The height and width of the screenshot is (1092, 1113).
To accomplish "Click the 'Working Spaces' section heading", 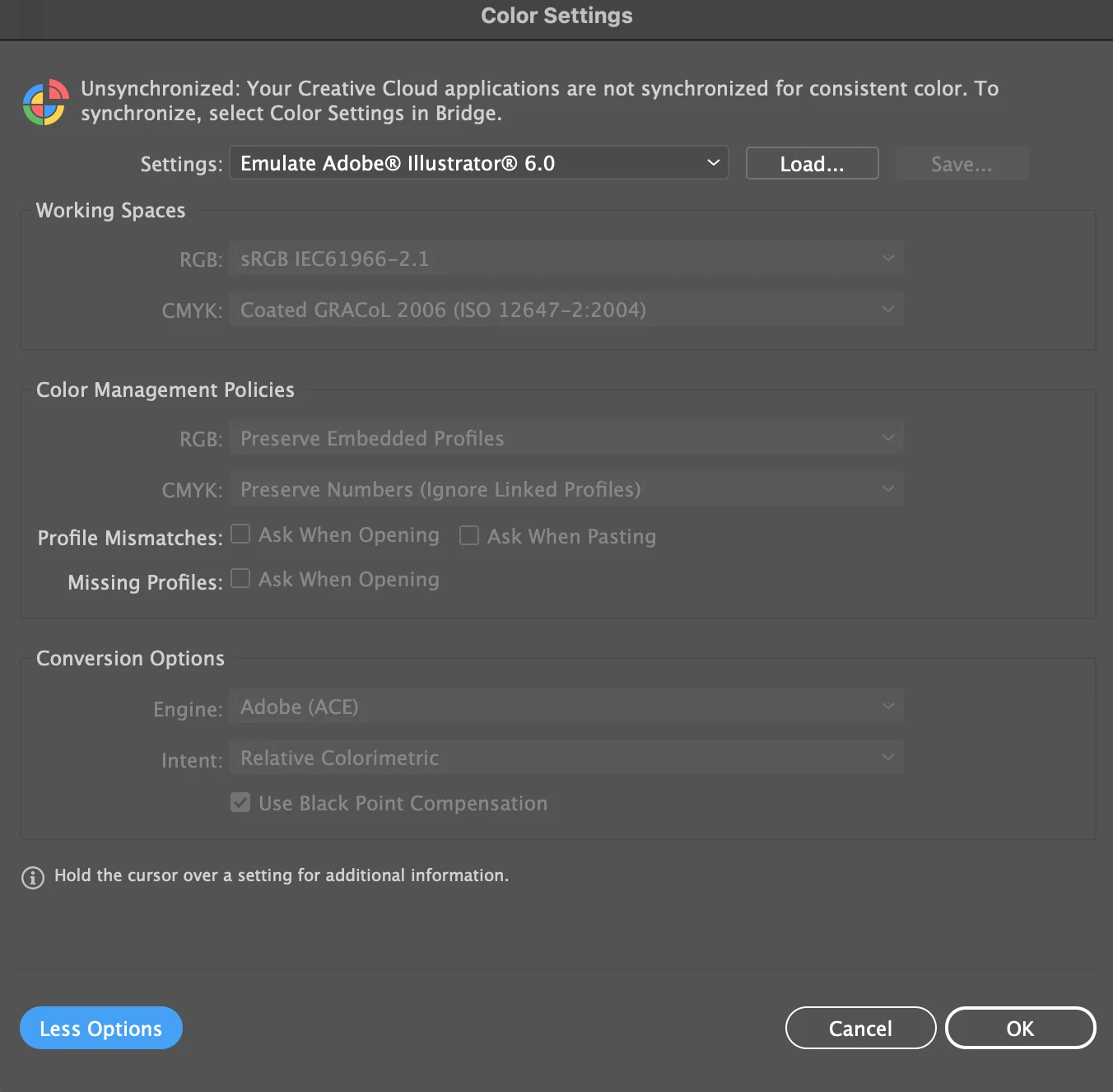I will pyautogui.click(x=111, y=210).
